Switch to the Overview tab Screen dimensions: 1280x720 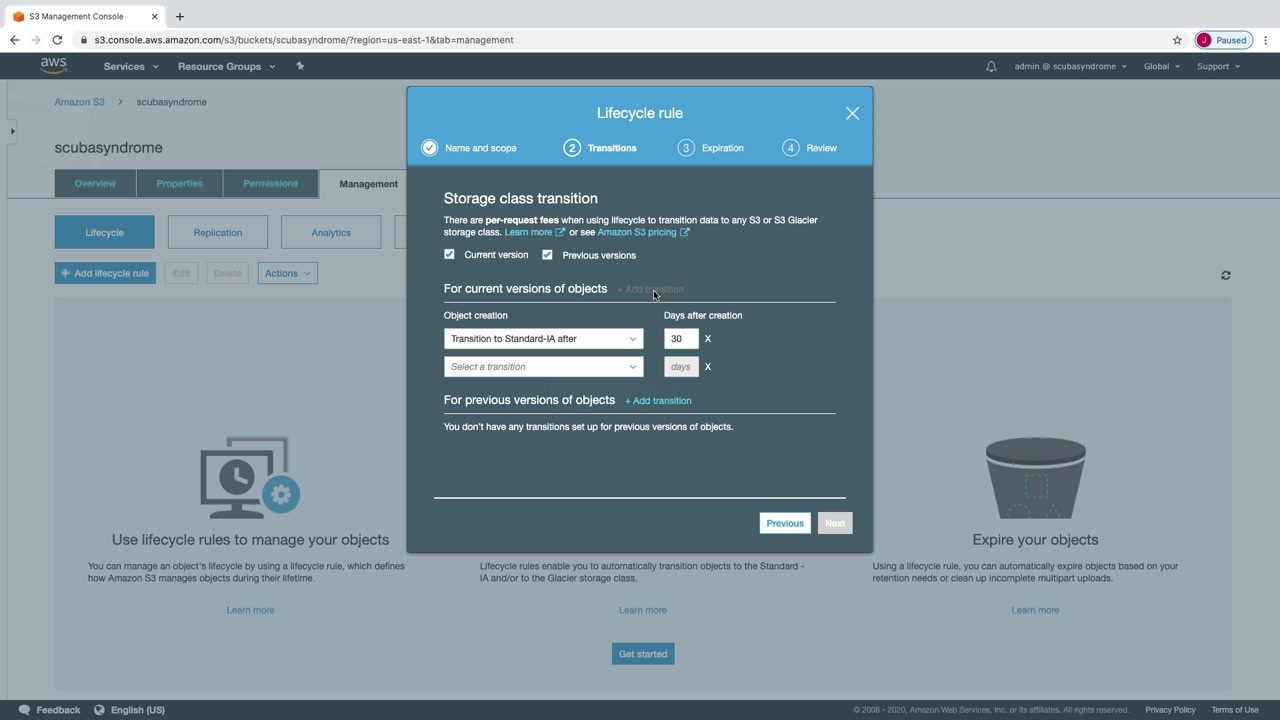[x=95, y=184]
